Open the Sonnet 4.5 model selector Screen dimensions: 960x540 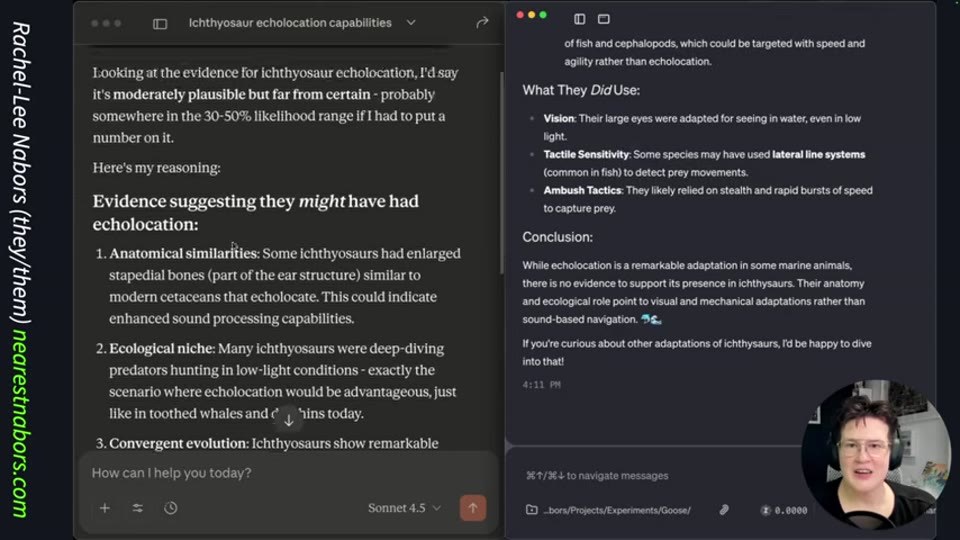pyautogui.click(x=404, y=508)
